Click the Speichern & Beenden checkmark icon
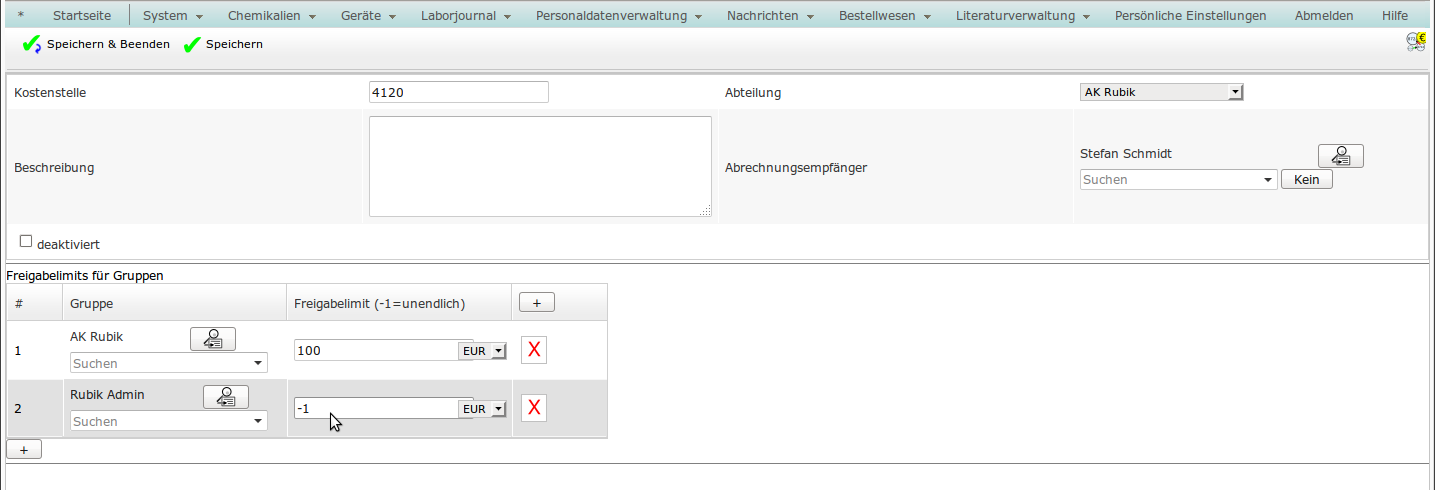The width and height of the screenshot is (1435, 490). coord(32,45)
